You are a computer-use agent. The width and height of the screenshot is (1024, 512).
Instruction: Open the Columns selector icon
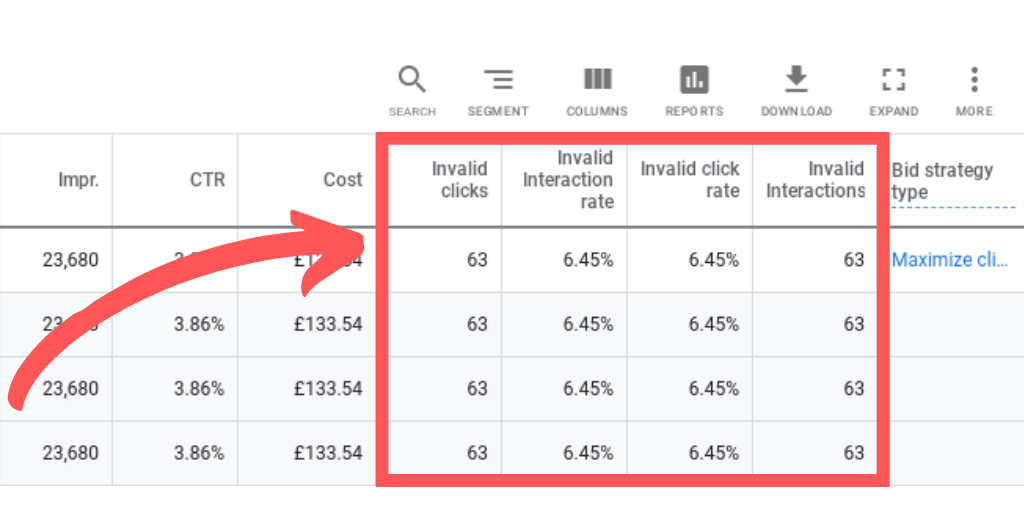[x=597, y=80]
